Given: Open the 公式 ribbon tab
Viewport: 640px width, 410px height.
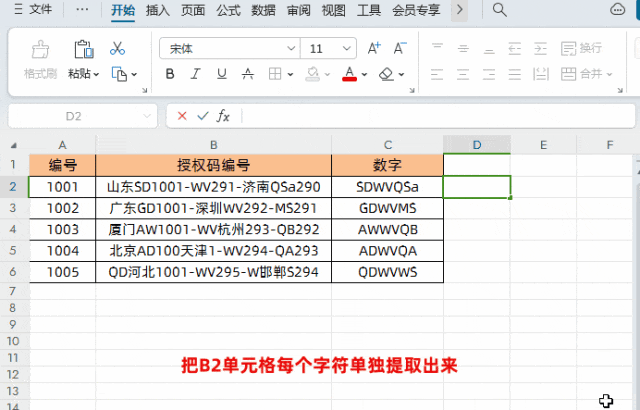Looking at the screenshot, I should pos(229,10).
